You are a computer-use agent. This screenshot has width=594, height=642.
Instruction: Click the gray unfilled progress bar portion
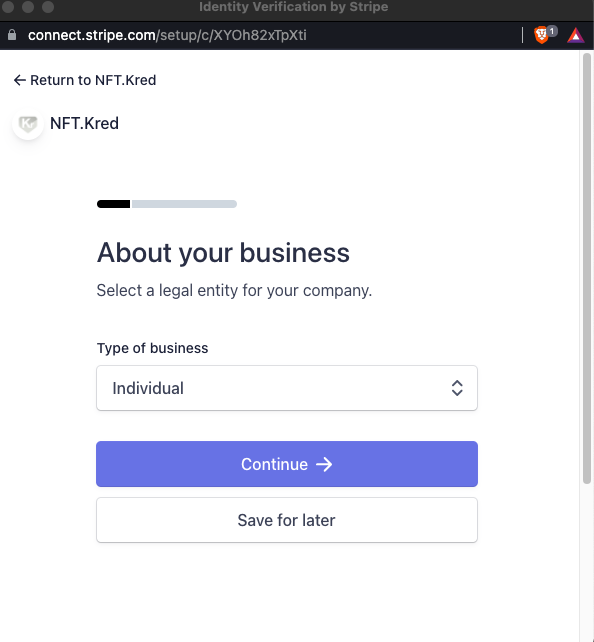click(184, 204)
